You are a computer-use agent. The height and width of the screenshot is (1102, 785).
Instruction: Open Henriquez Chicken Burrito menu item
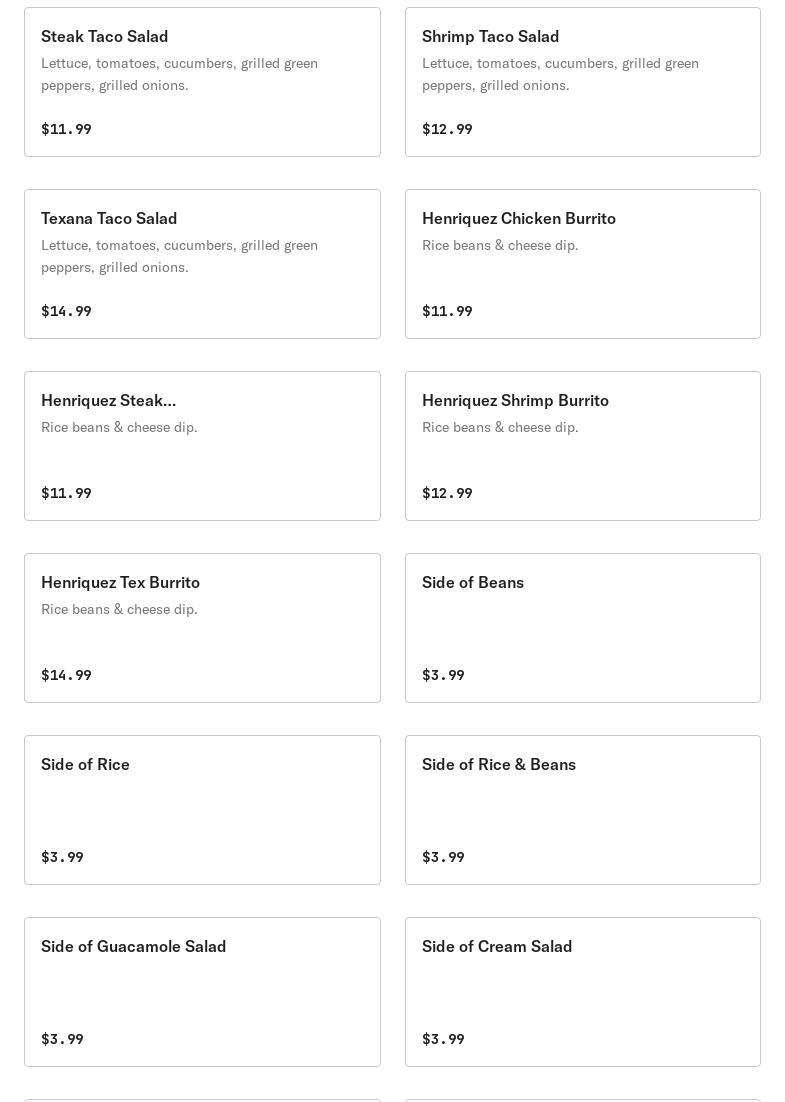click(518, 219)
